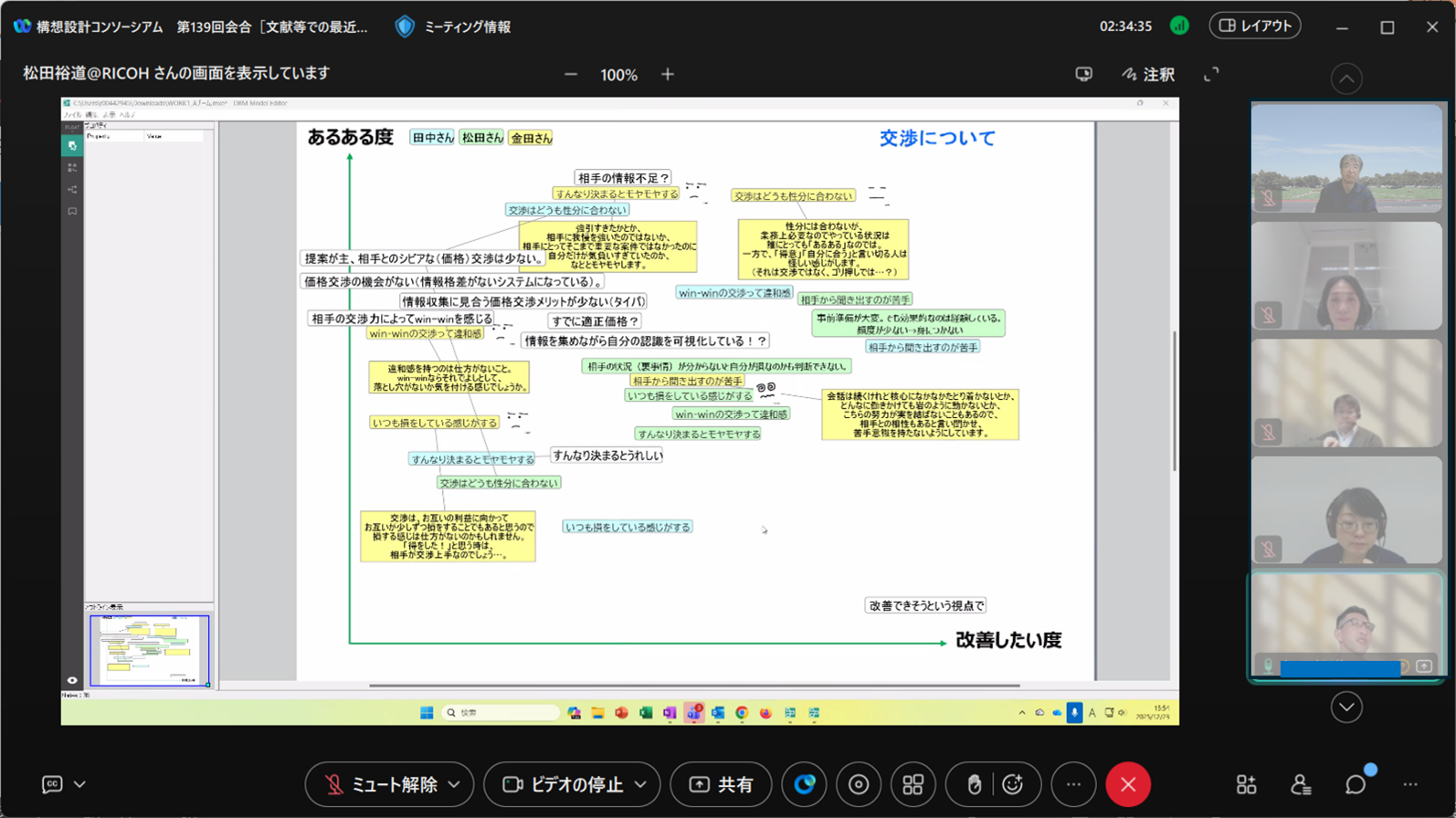Screen dimensions: 1456x818
Task: Open ミーティング情報 meeting info
Action: point(453,26)
